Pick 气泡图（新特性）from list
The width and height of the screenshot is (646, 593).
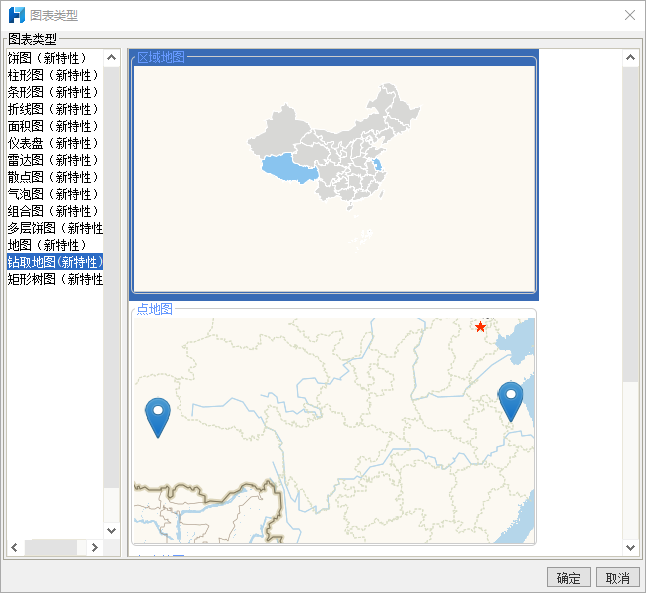[55, 194]
